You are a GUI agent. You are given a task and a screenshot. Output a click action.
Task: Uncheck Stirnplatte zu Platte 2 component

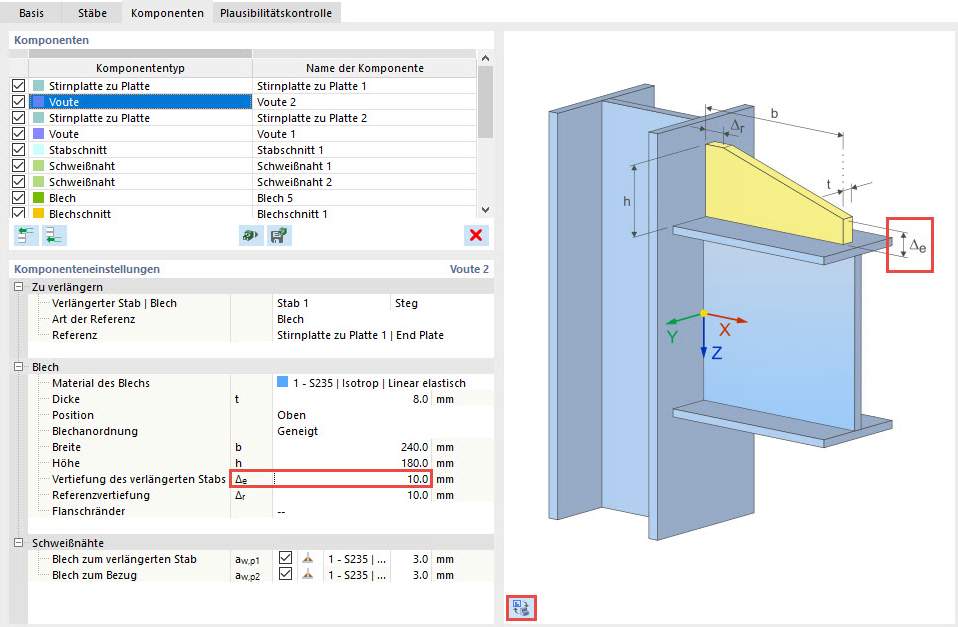coord(19,117)
